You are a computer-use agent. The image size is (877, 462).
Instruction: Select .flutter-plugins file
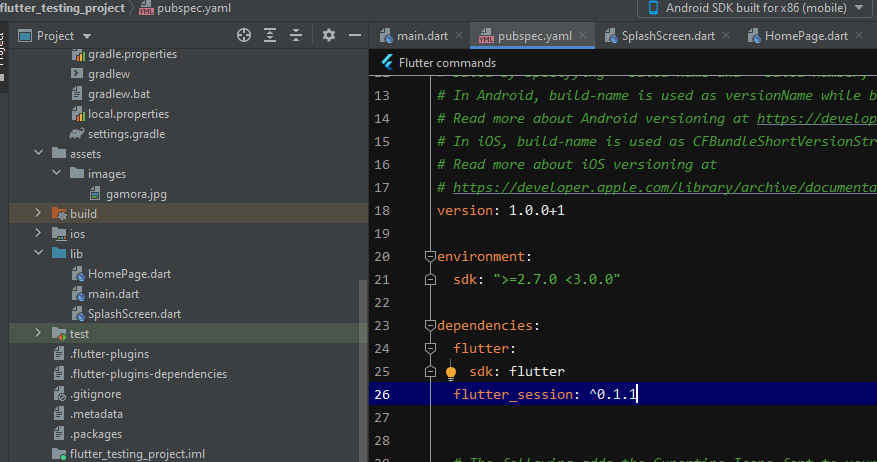coord(109,354)
